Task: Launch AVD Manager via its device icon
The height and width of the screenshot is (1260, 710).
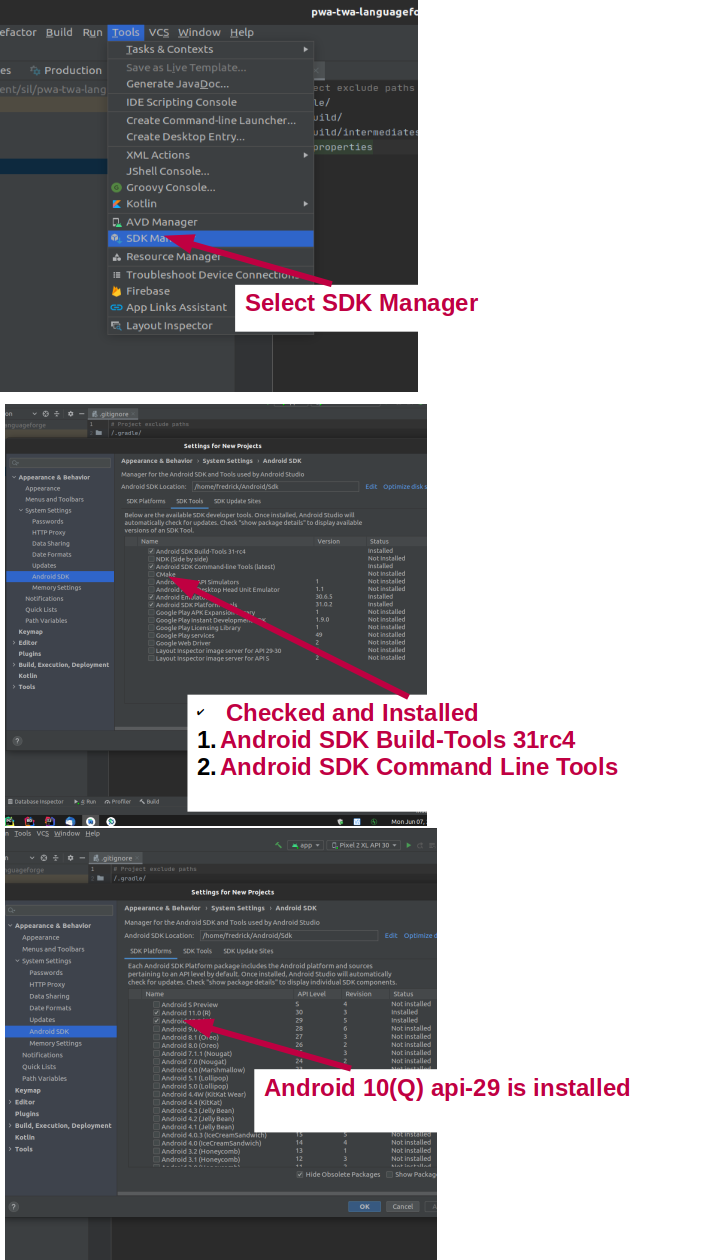Action: [x=117, y=222]
